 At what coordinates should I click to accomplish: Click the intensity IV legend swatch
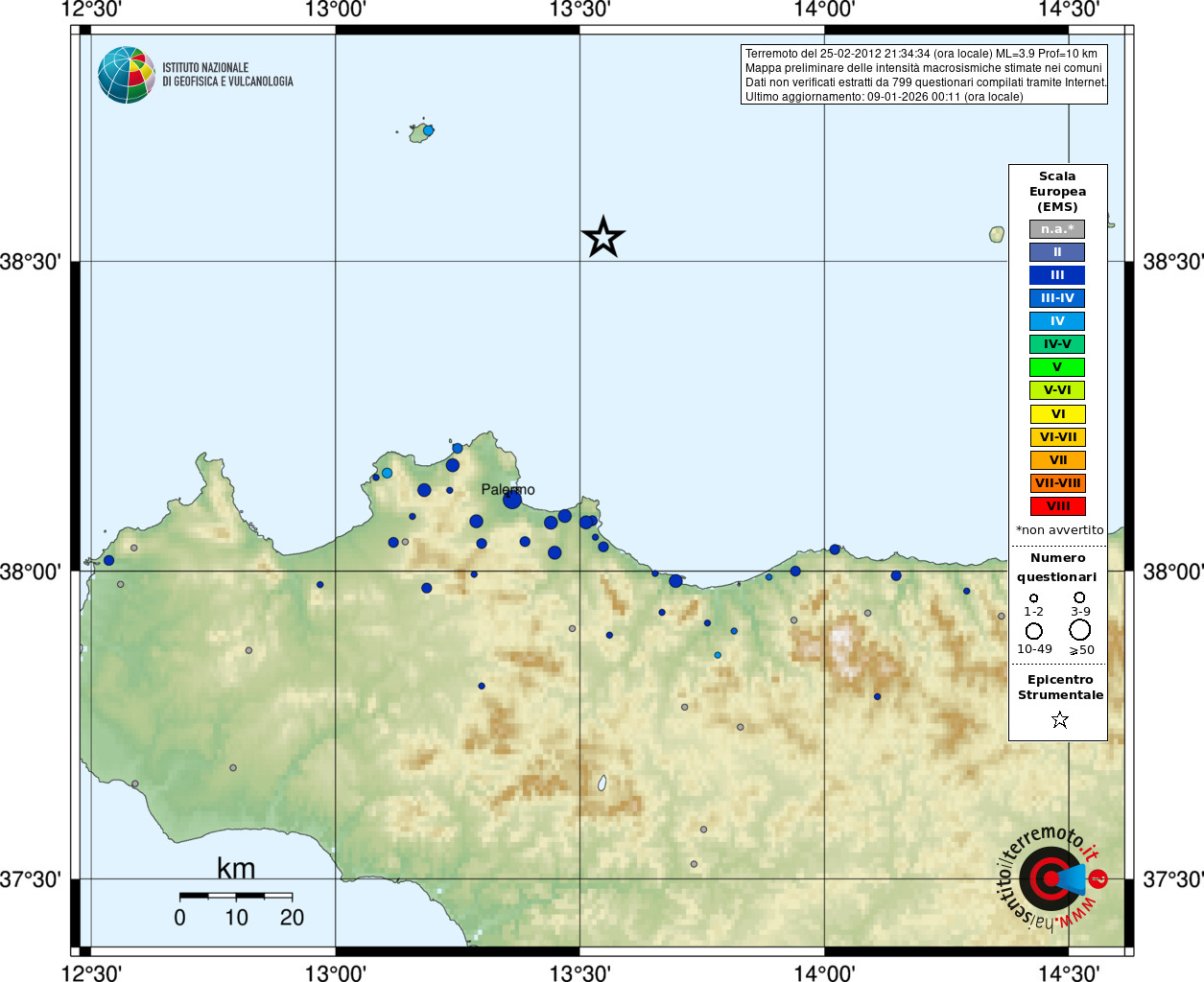[1057, 321]
